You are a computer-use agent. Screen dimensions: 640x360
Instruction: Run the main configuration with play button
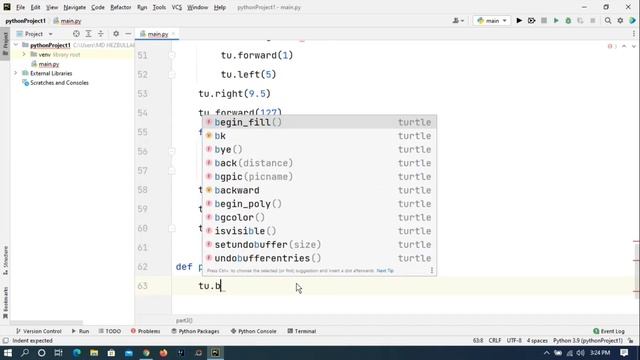tap(519, 20)
